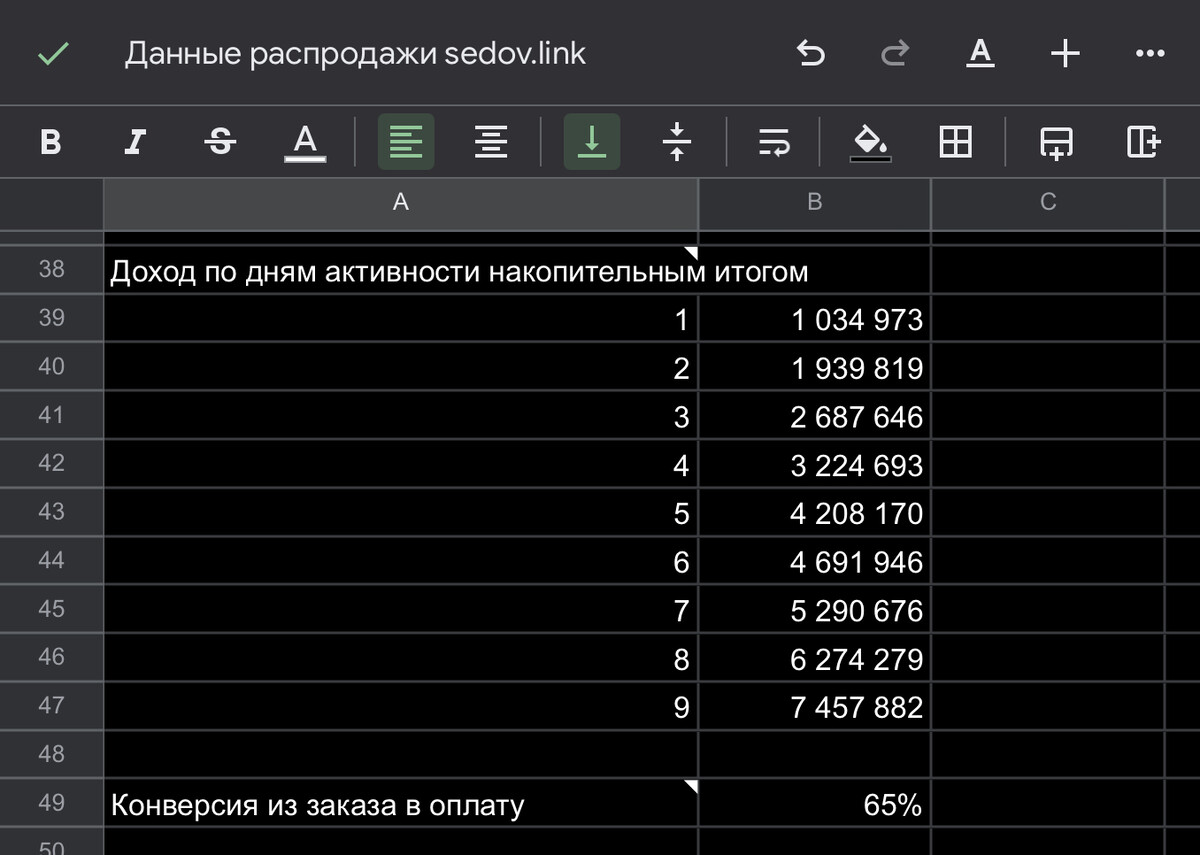The image size is (1200, 855).
Task: Confirm edits with the green checkmark
Action: coord(52,54)
